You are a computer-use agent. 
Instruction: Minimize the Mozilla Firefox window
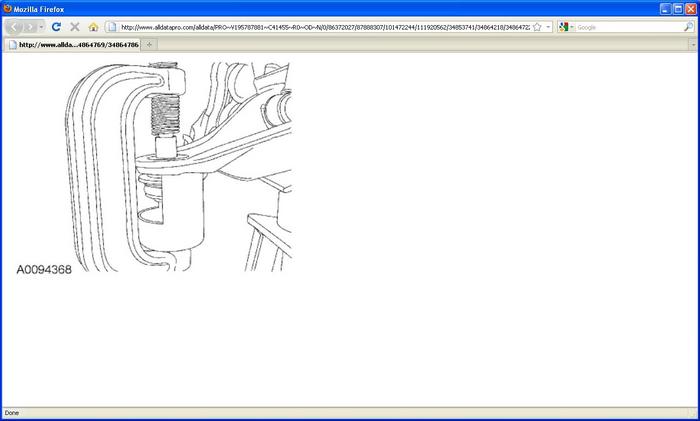tap(666, 9)
